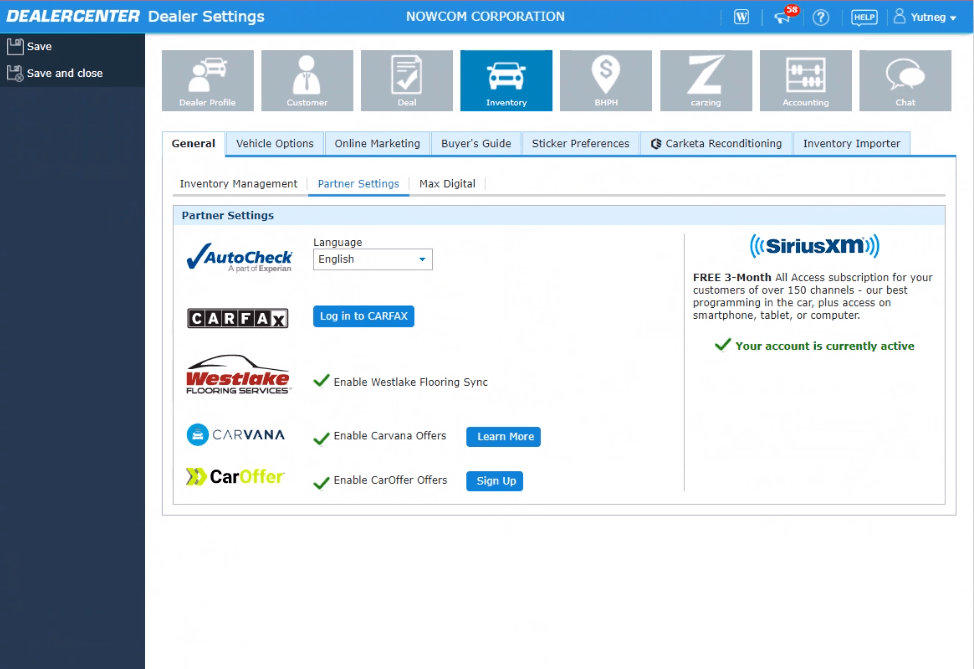Image resolution: width=974 pixels, height=669 pixels.
Task: Toggle Enable Carvana Offers checkmark
Action: pyautogui.click(x=321, y=438)
